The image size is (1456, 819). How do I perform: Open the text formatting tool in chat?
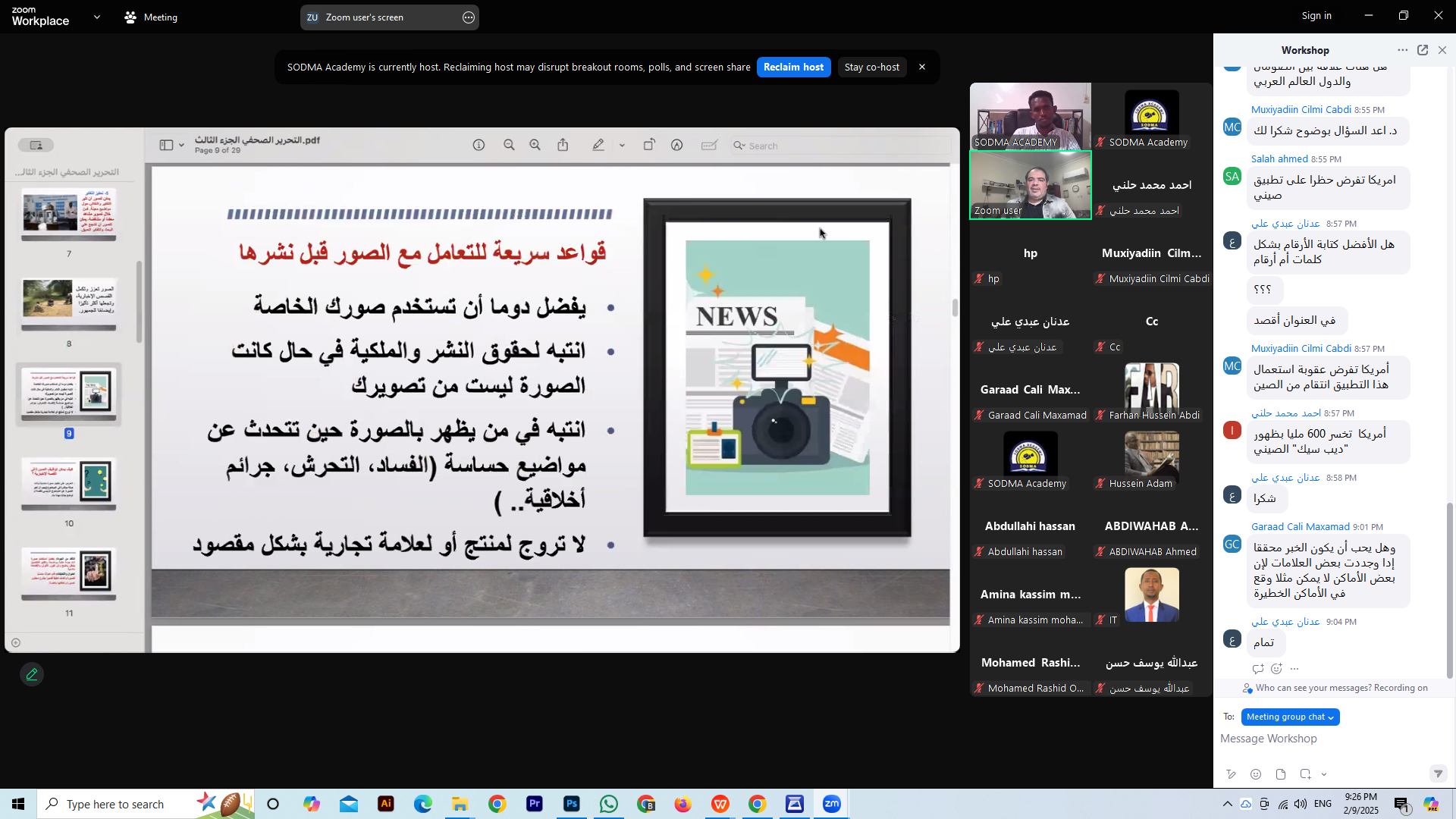[1231, 774]
